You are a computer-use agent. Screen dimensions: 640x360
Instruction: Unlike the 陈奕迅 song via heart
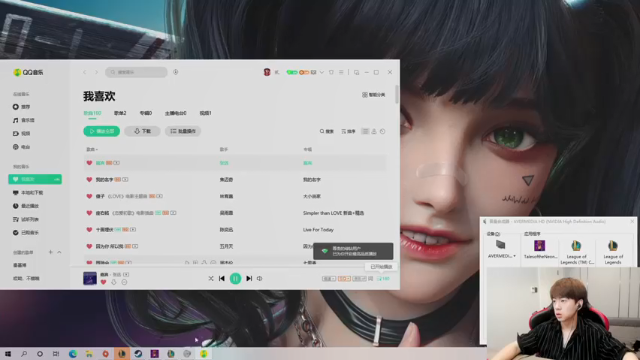pos(89,230)
